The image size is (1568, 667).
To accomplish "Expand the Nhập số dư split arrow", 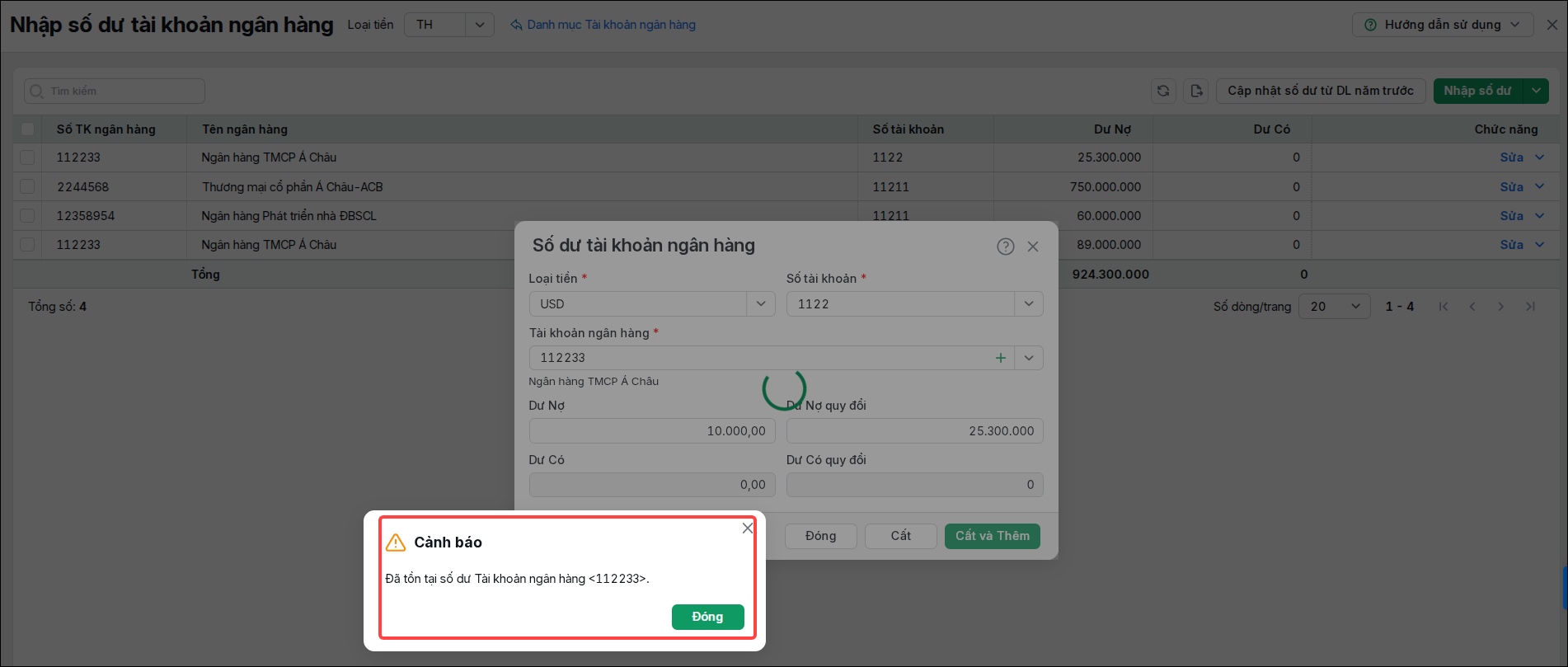I will pos(1536,91).
